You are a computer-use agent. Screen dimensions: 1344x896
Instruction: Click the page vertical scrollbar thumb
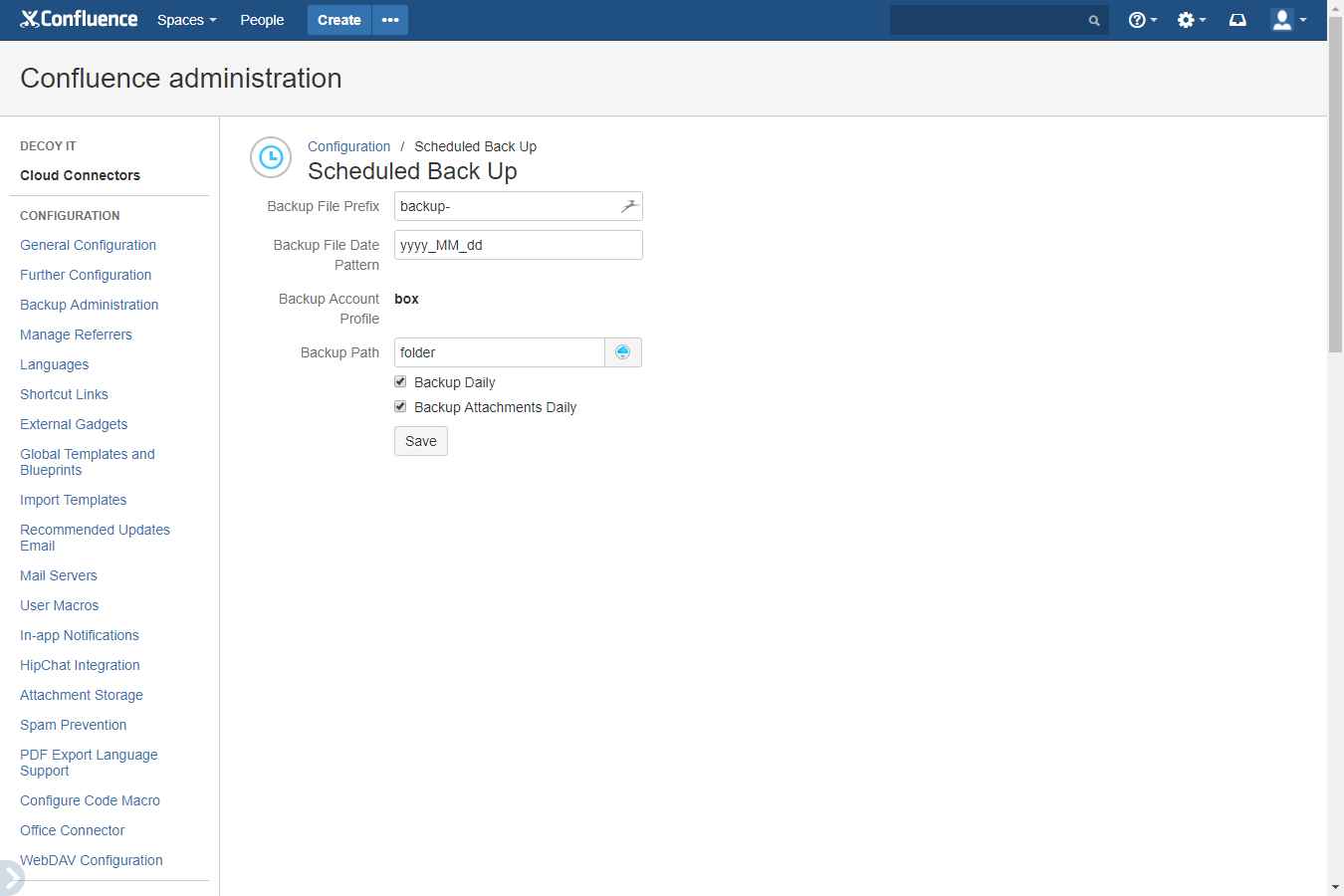coord(1335,184)
